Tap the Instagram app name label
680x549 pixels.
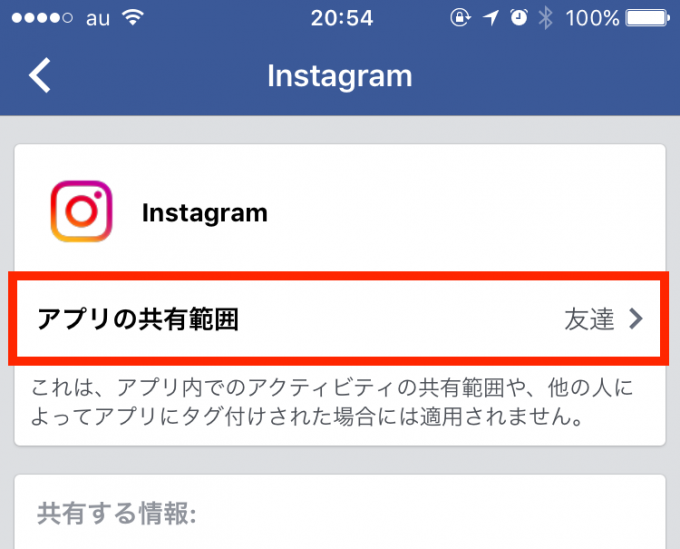(205, 213)
